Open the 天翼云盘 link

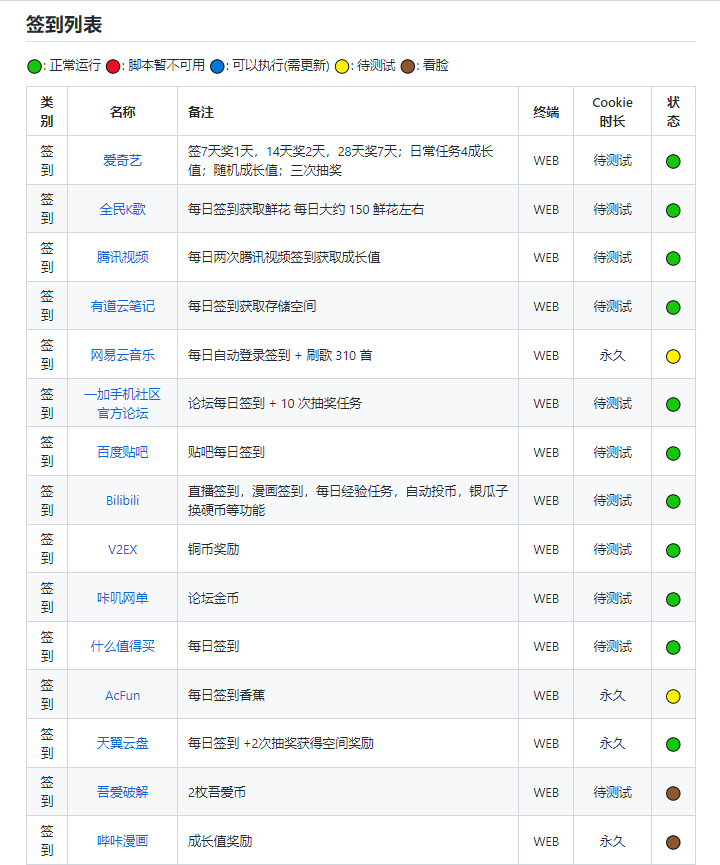pos(122,743)
